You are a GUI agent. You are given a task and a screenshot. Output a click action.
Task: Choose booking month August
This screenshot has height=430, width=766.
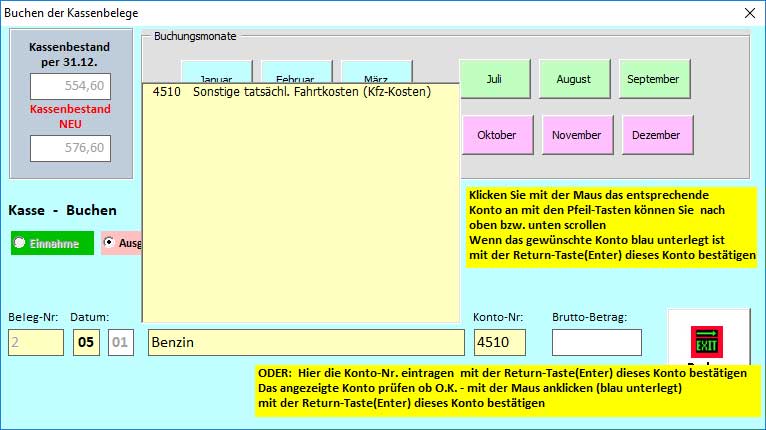pos(574,79)
